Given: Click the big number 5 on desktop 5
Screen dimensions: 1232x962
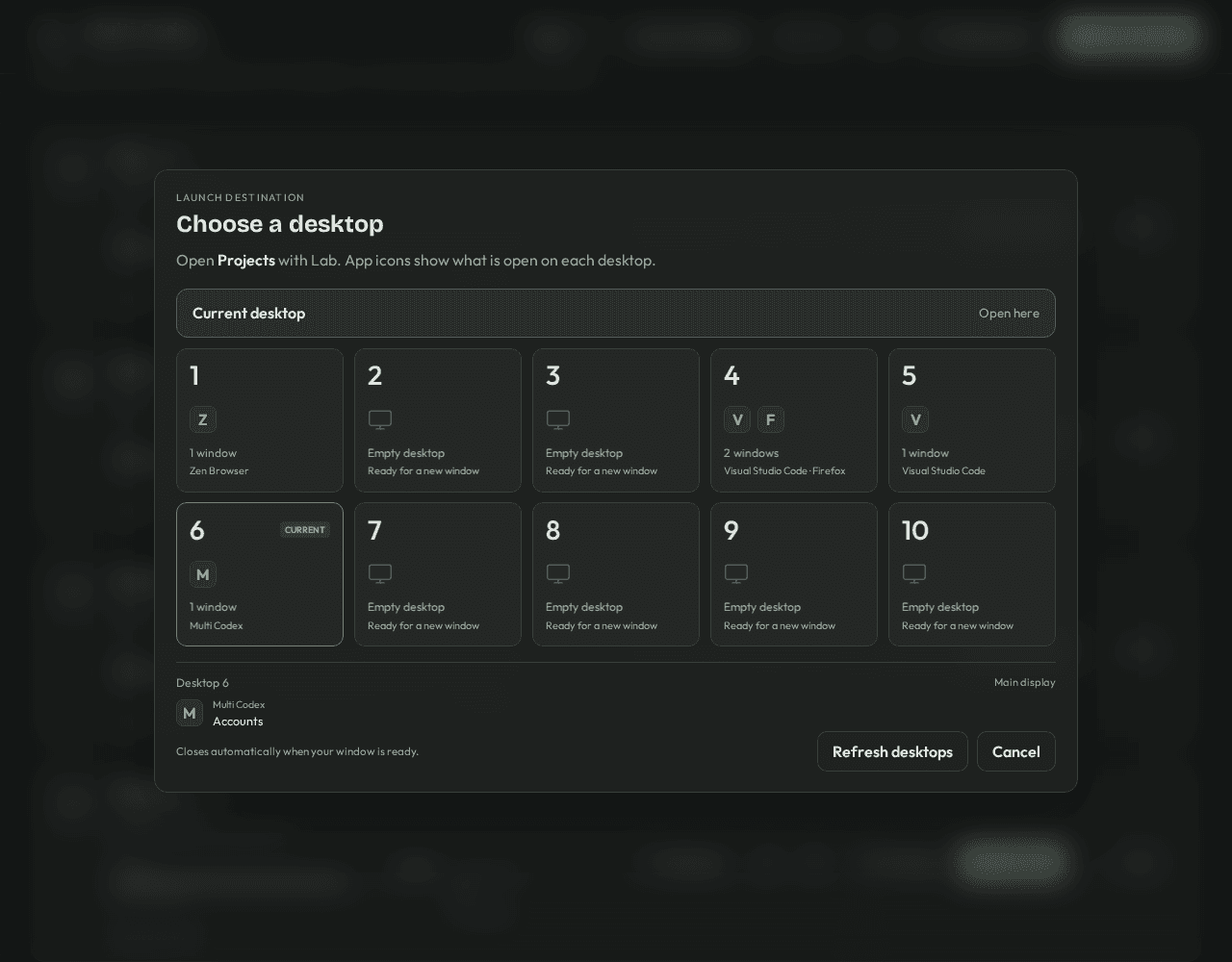Looking at the screenshot, I should [910, 376].
